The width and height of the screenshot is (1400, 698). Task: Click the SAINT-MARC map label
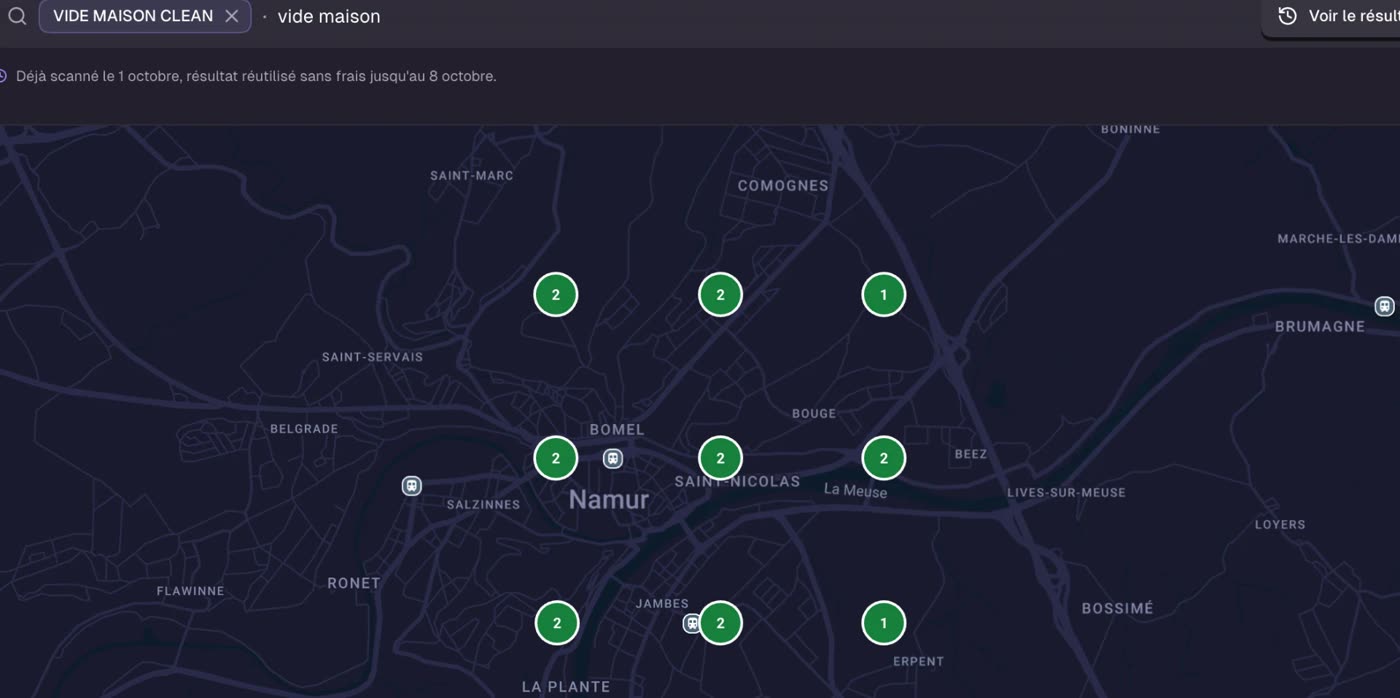(472, 176)
